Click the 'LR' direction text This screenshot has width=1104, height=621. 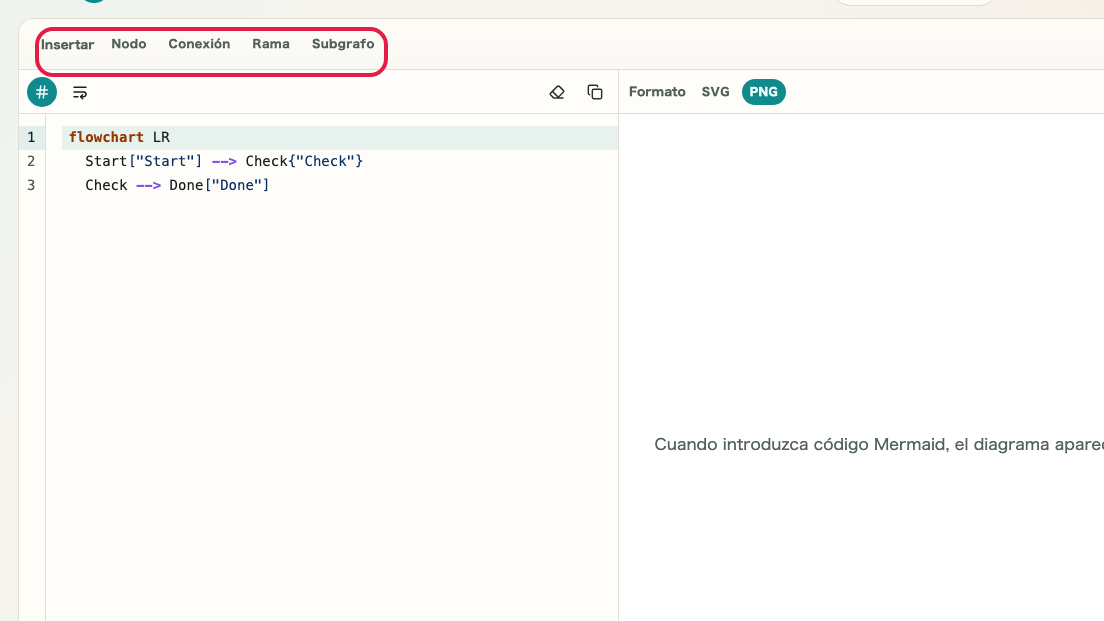[161, 137]
